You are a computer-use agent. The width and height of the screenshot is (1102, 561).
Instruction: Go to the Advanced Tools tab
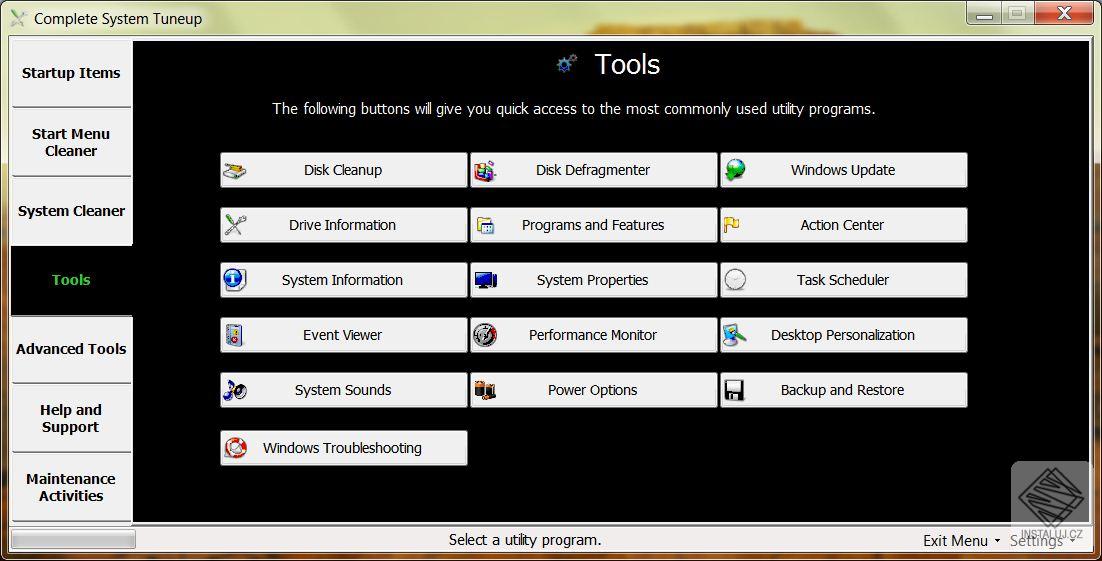click(71, 349)
